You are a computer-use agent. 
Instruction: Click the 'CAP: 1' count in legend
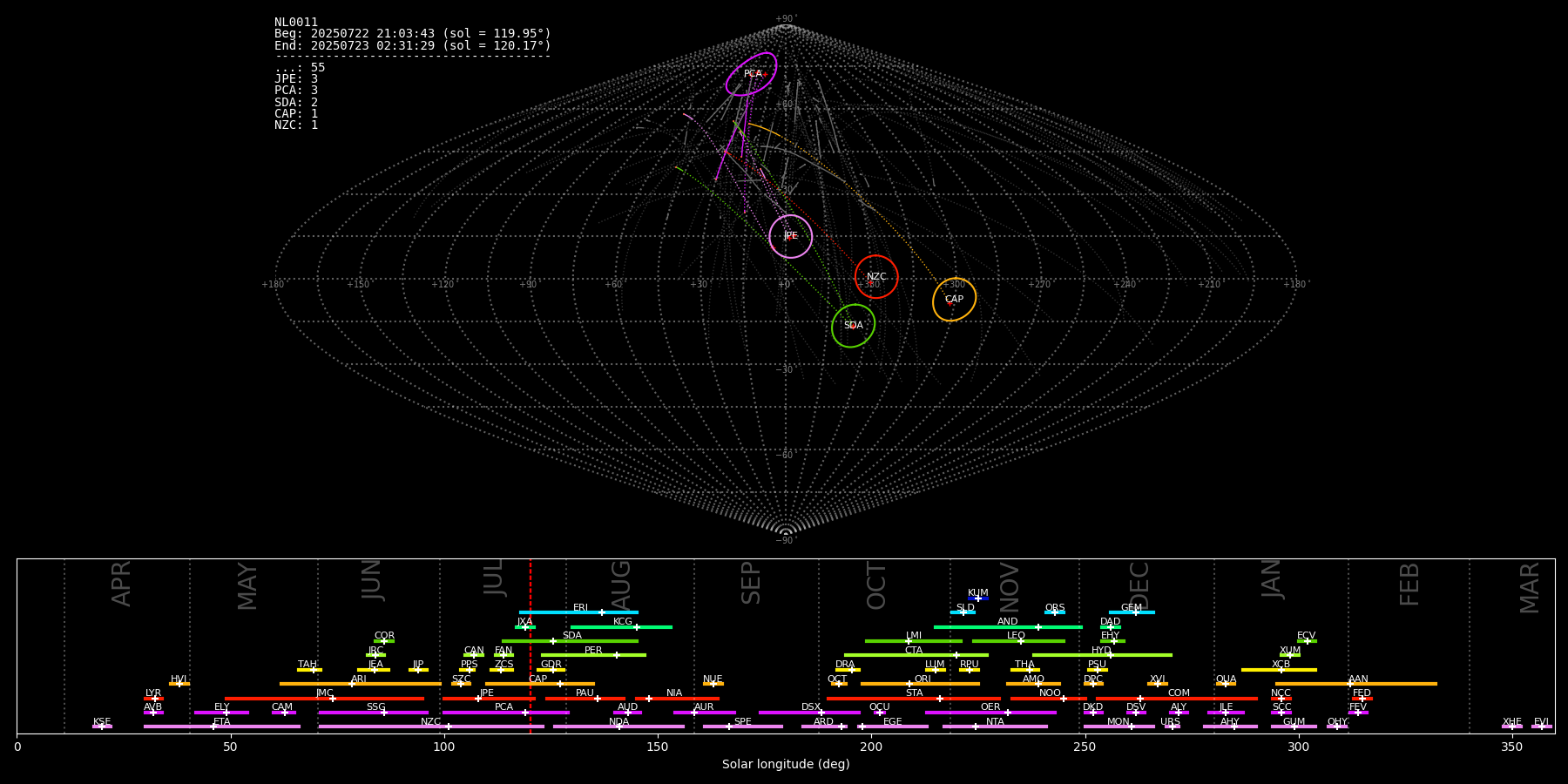[x=296, y=113]
